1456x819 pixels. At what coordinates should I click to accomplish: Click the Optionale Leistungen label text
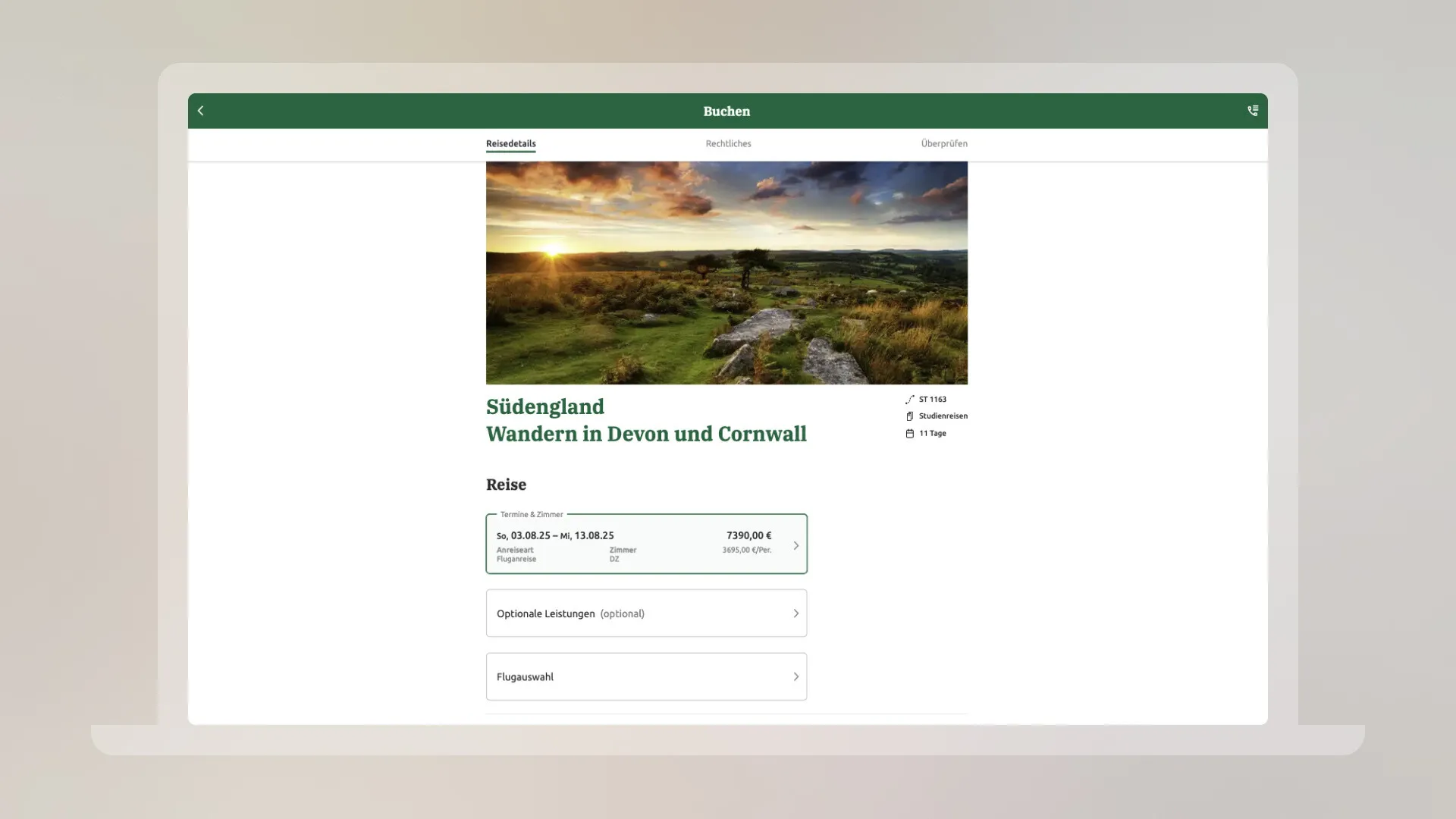point(545,613)
